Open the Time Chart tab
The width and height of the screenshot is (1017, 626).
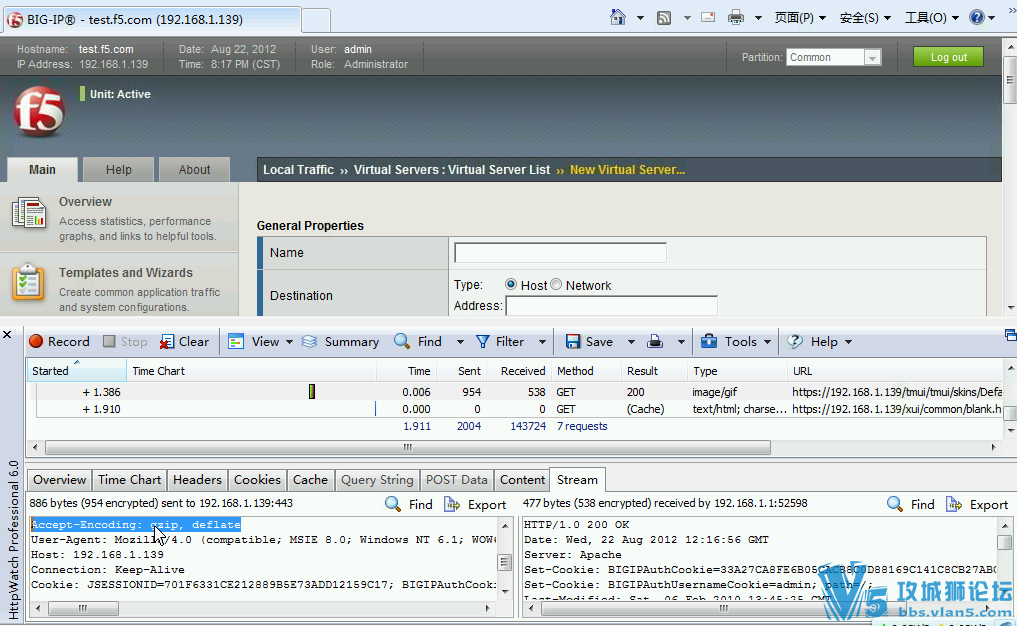pyautogui.click(x=130, y=479)
